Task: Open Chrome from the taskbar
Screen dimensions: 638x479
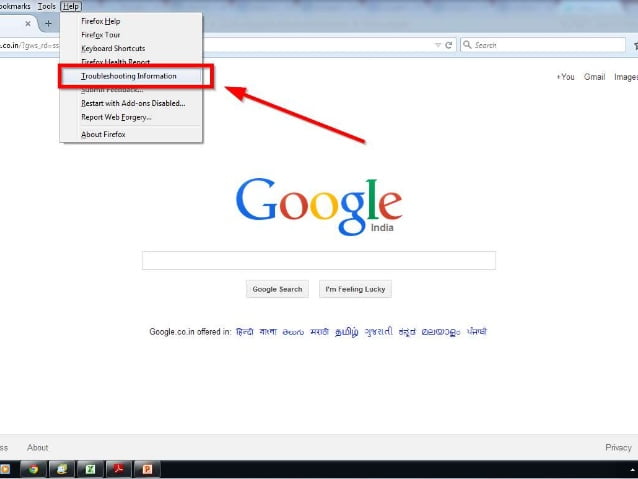Action: click(x=33, y=469)
